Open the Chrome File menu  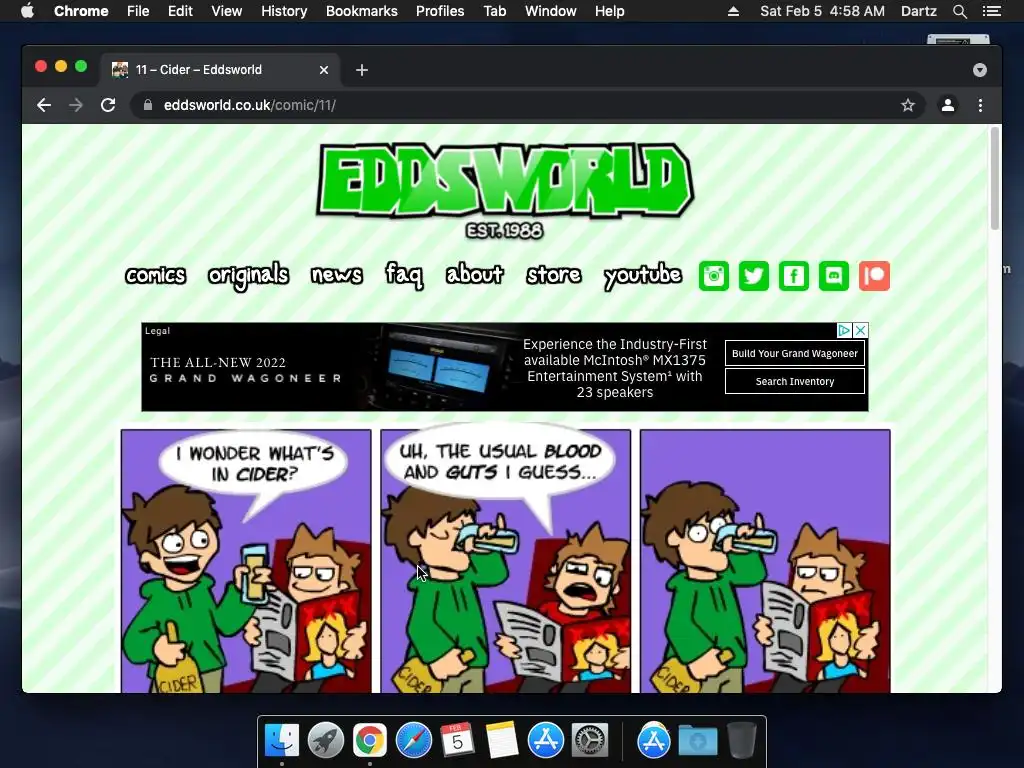(138, 11)
